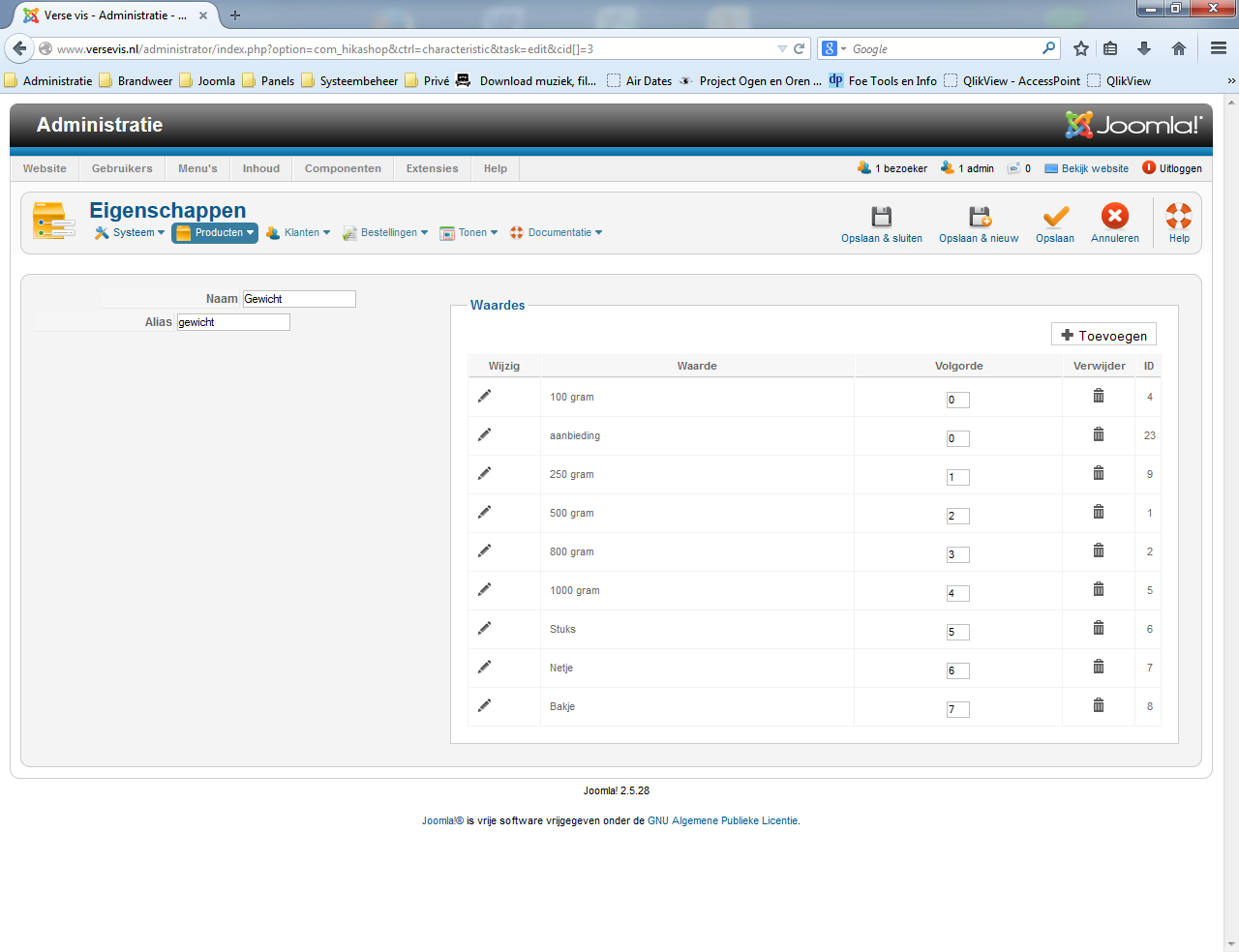Screen dimensions: 1239x952
Task: Sort by the Waarde column header
Action: coord(697,366)
